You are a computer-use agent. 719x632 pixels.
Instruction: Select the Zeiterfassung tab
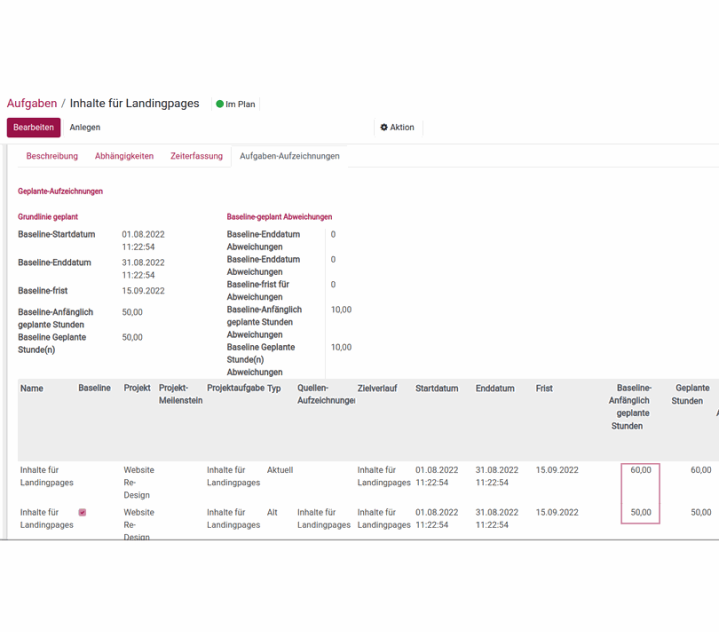[x=196, y=156]
